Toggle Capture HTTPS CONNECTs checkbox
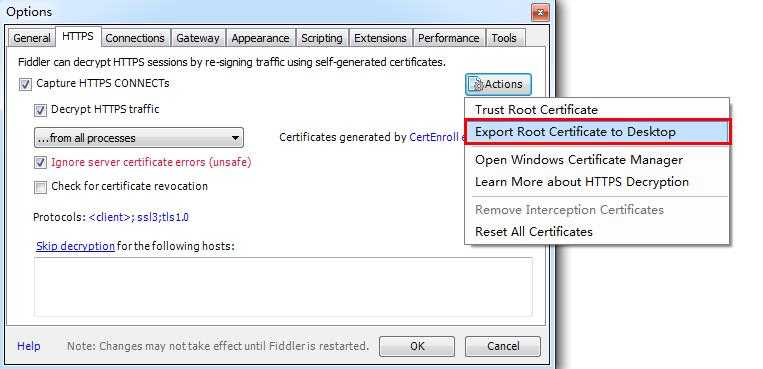 point(25,84)
